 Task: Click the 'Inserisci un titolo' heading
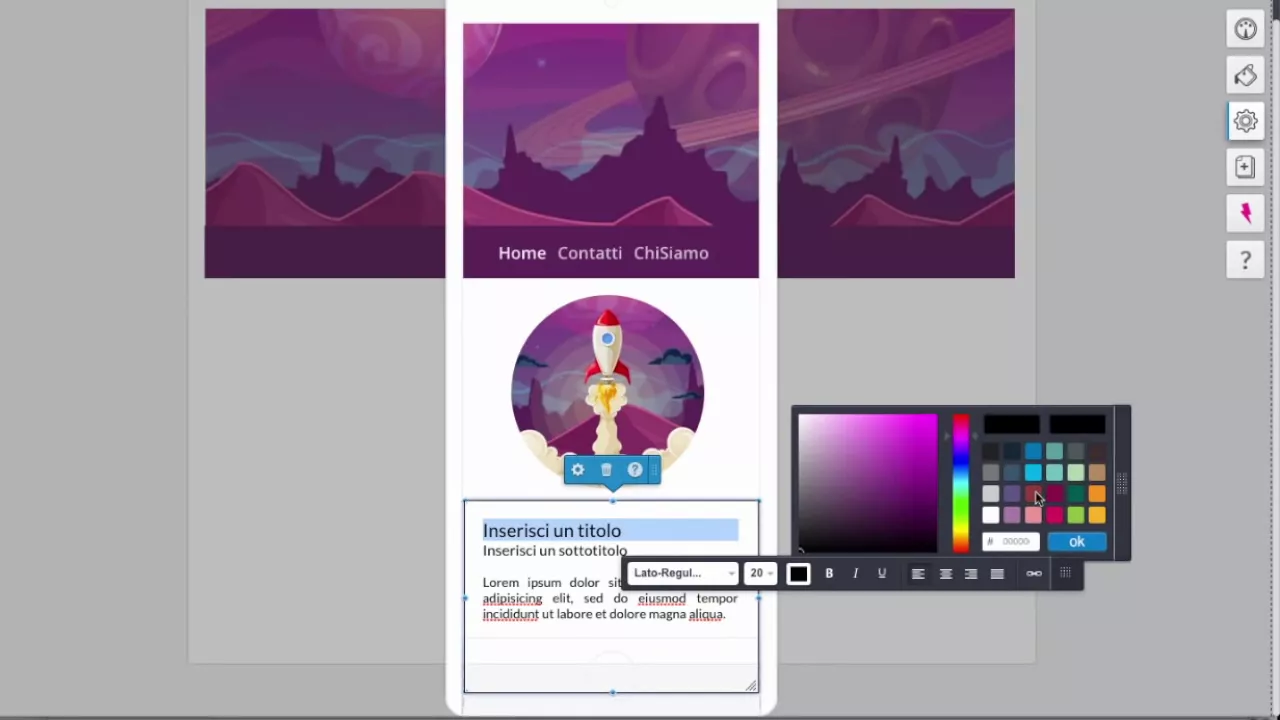point(552,530)
